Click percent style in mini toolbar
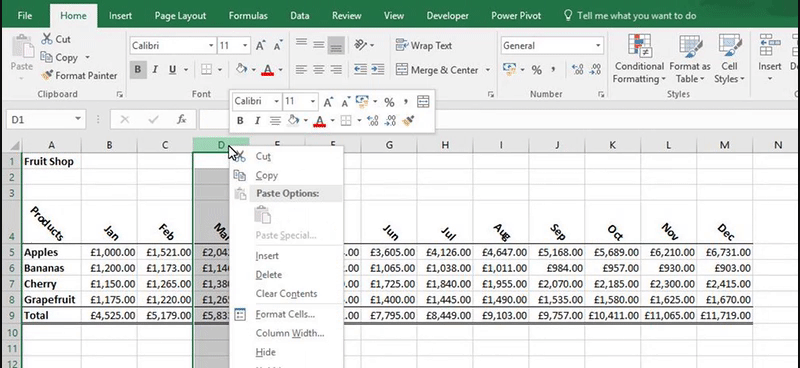 pos(389,102)
